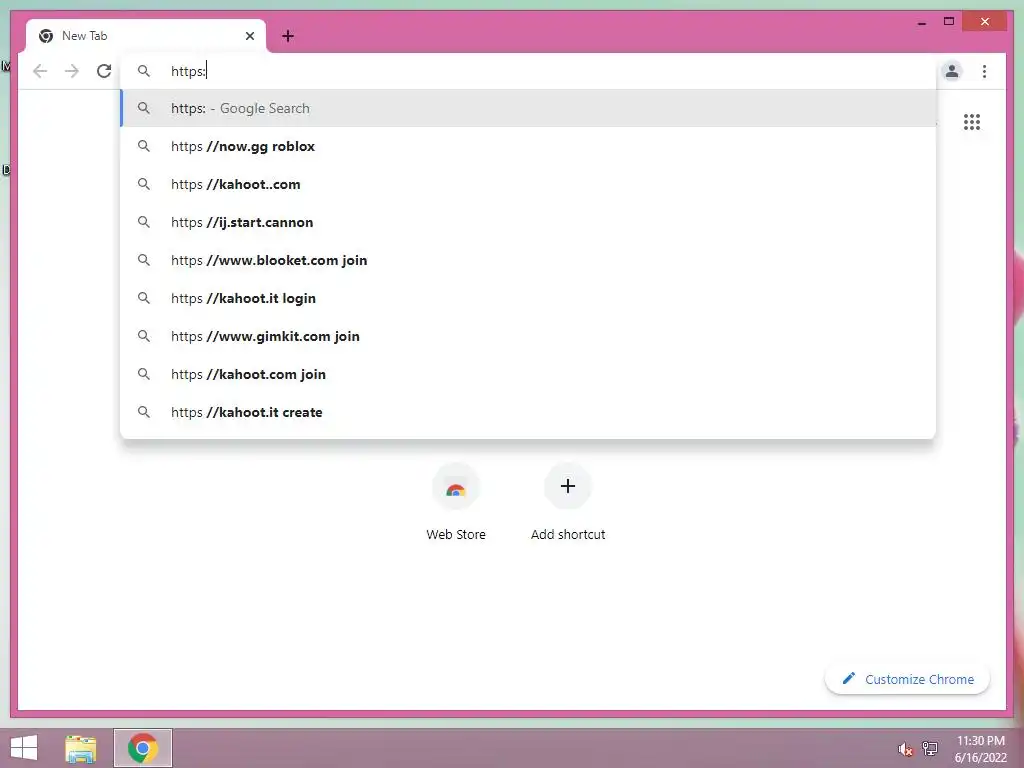Select the 'https //kahoot.com join' suggestion
Viewport: 1024px width, 768px height.
coord(528,374)
